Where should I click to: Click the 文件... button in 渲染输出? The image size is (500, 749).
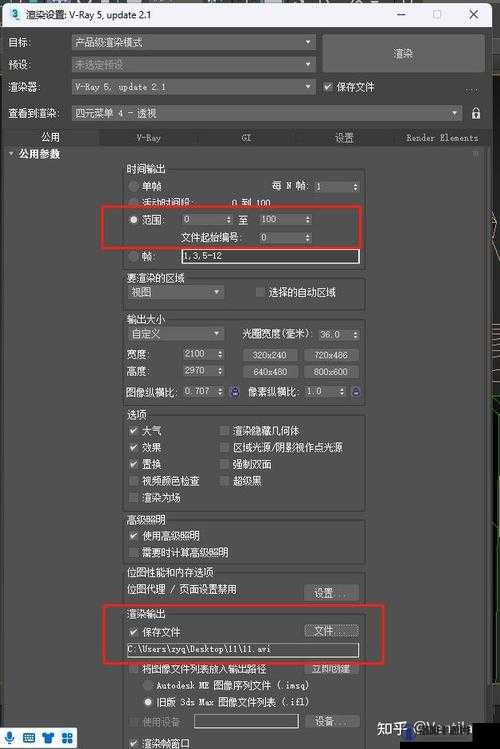click(331, 631)
